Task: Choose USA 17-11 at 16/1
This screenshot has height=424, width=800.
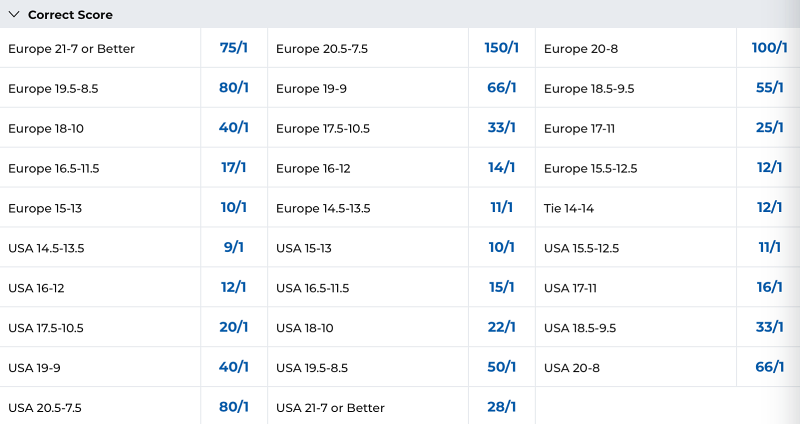Action: click(768, 287)
